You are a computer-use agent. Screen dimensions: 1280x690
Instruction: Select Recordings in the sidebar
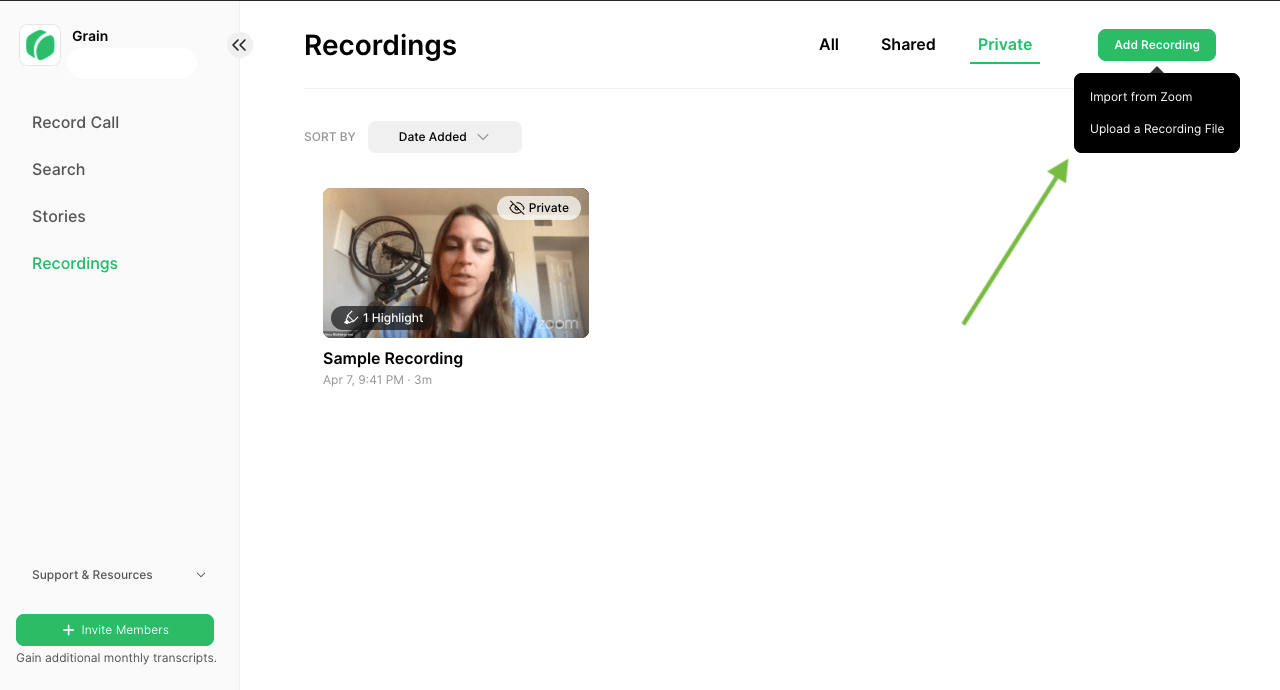[74, 263]
